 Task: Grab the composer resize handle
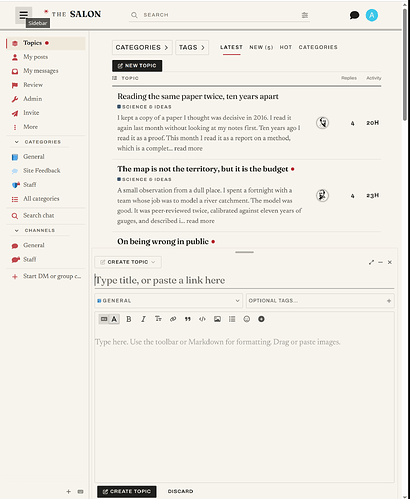coord(244,252)
